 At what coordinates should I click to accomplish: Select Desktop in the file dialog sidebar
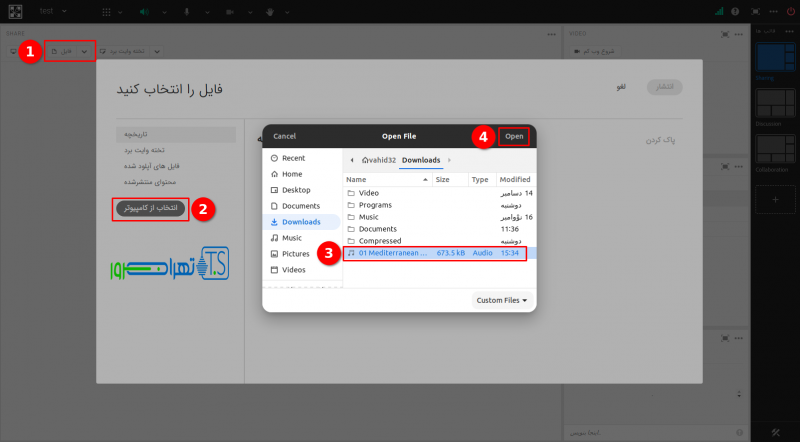coord(302,190)
